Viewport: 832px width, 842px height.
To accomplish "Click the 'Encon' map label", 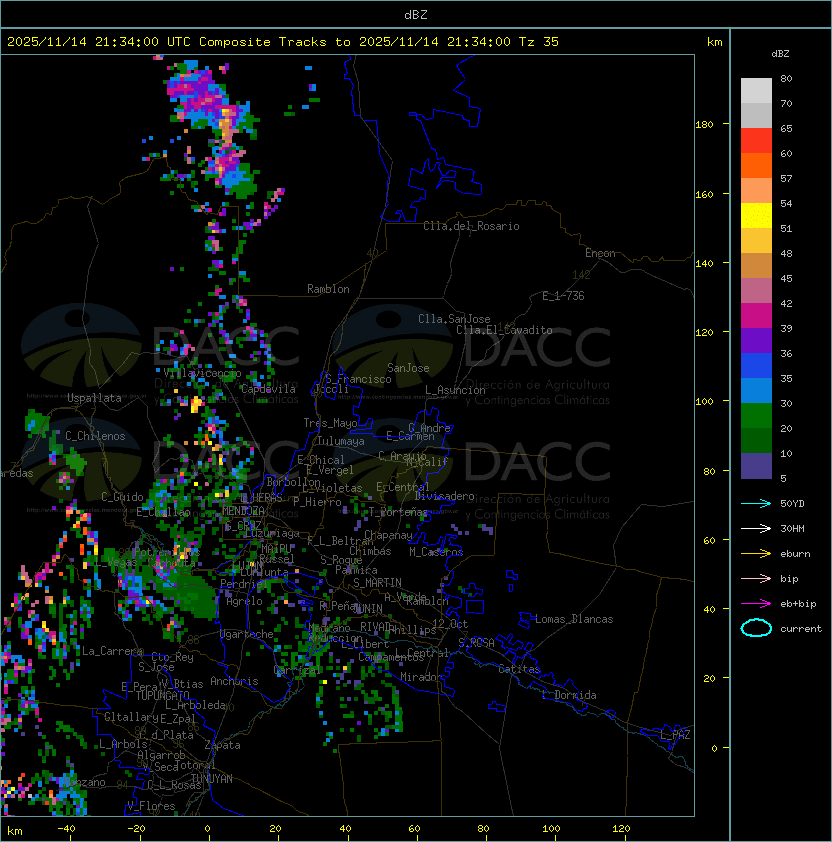I will click(x=600, y=253).
